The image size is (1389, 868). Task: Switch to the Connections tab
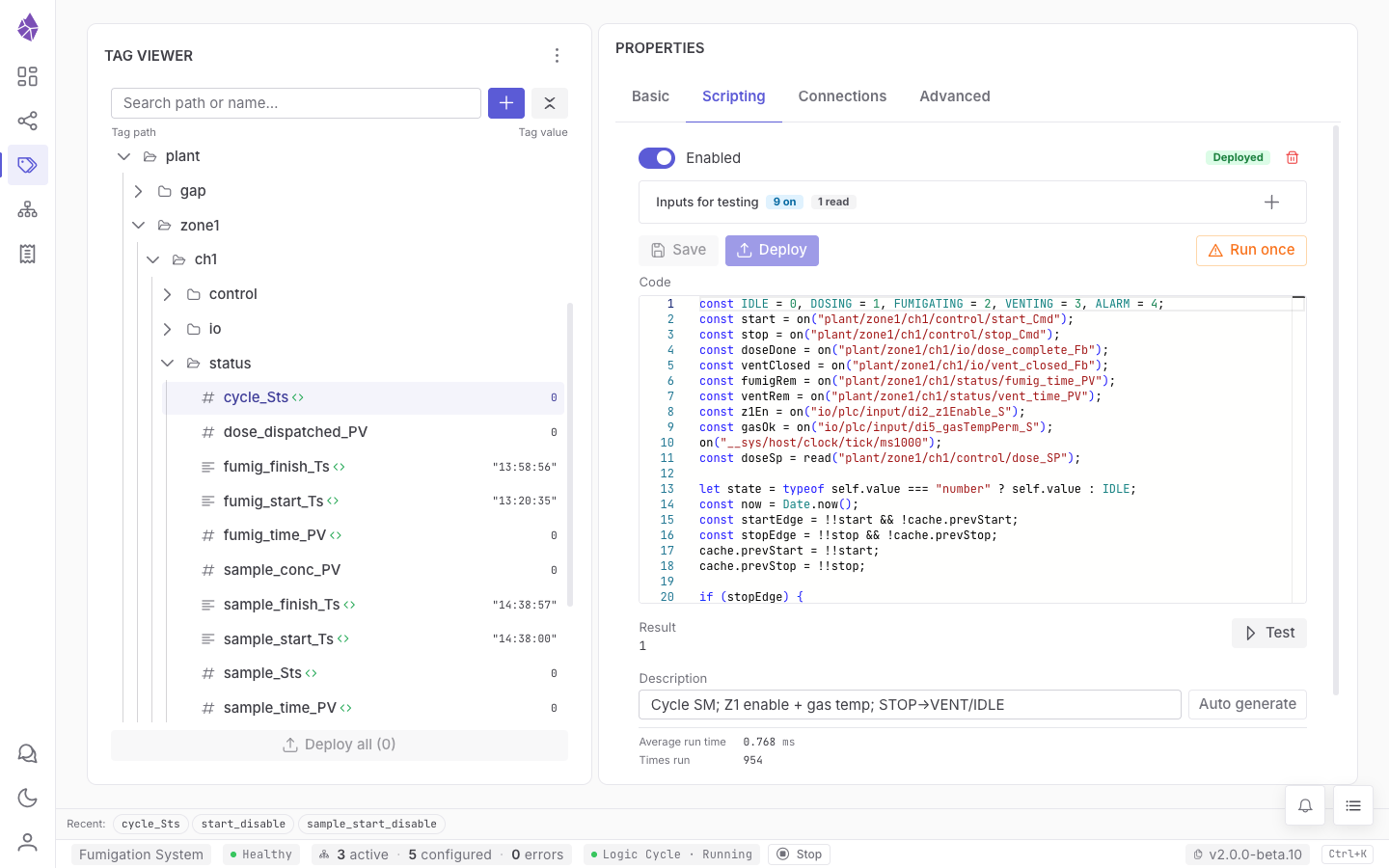(x=842, y=96)
